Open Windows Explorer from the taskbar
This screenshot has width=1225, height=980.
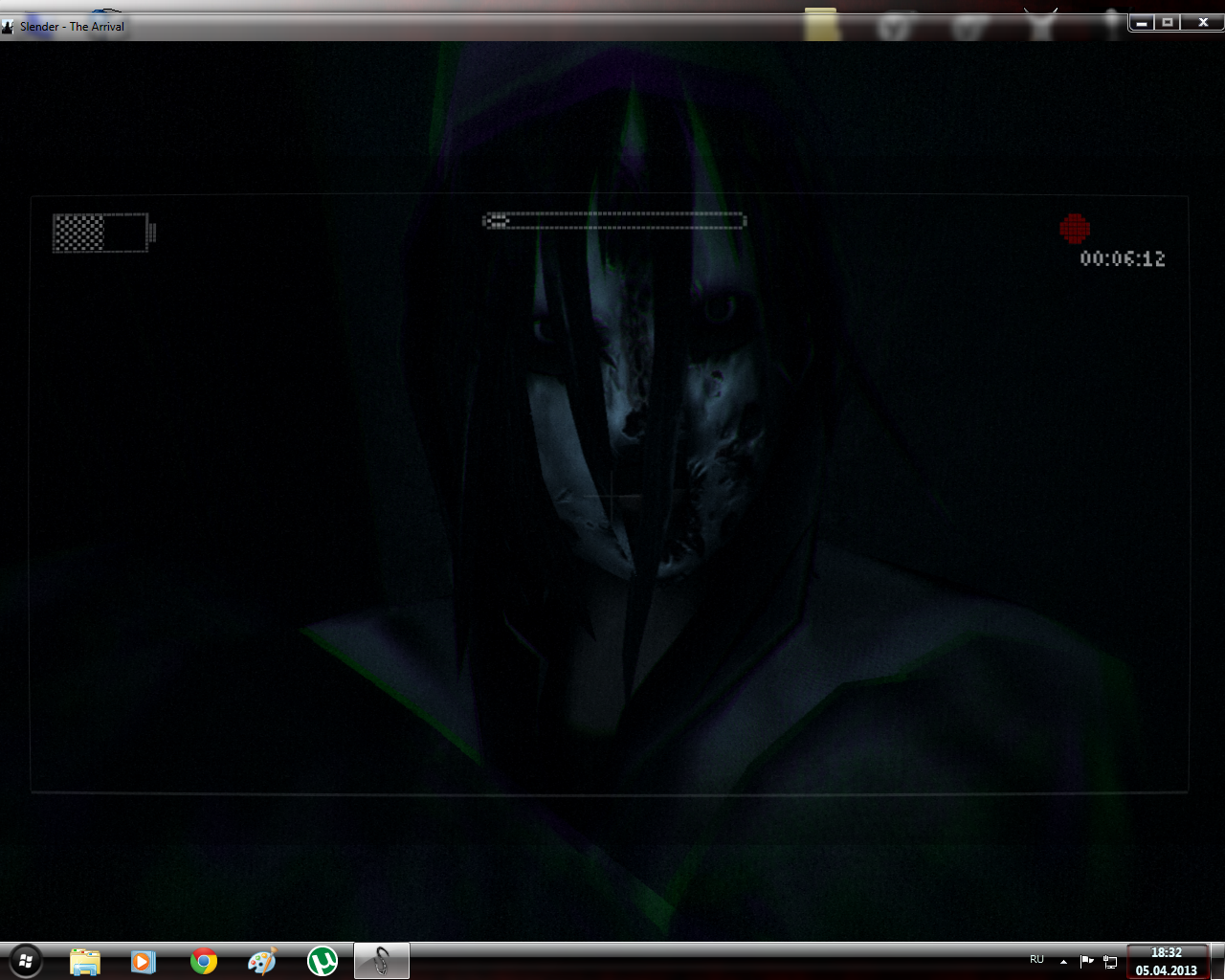[85, 961]
